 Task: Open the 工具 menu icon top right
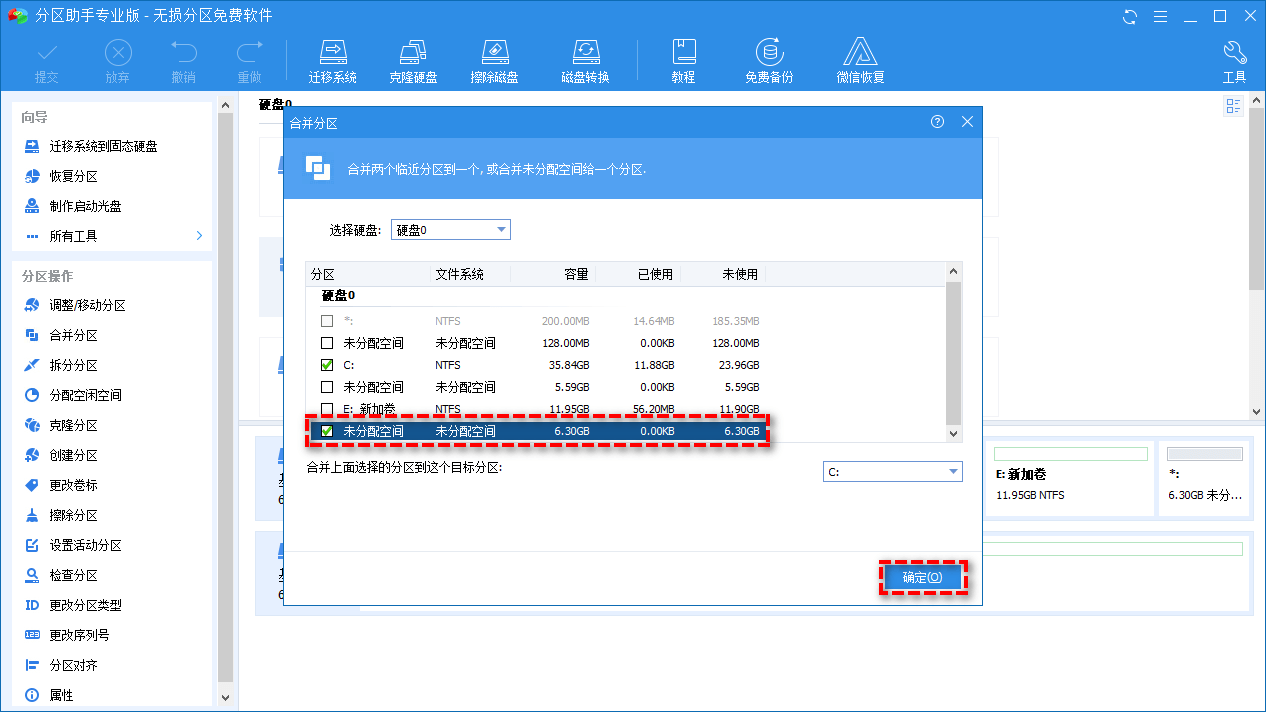[x=1234, y=58]
